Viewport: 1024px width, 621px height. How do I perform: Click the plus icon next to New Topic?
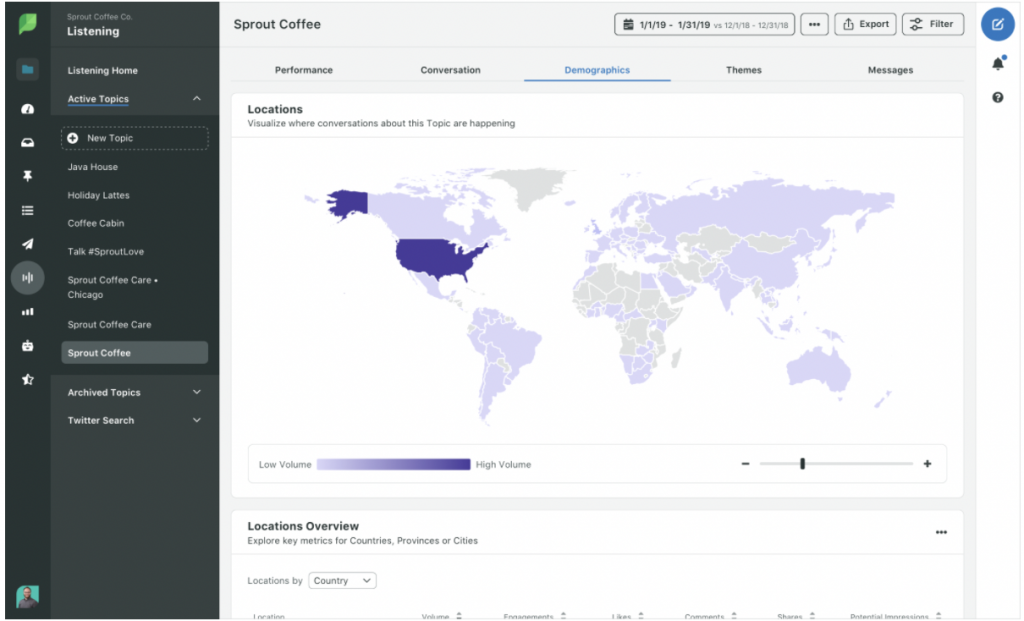[72, 138]
